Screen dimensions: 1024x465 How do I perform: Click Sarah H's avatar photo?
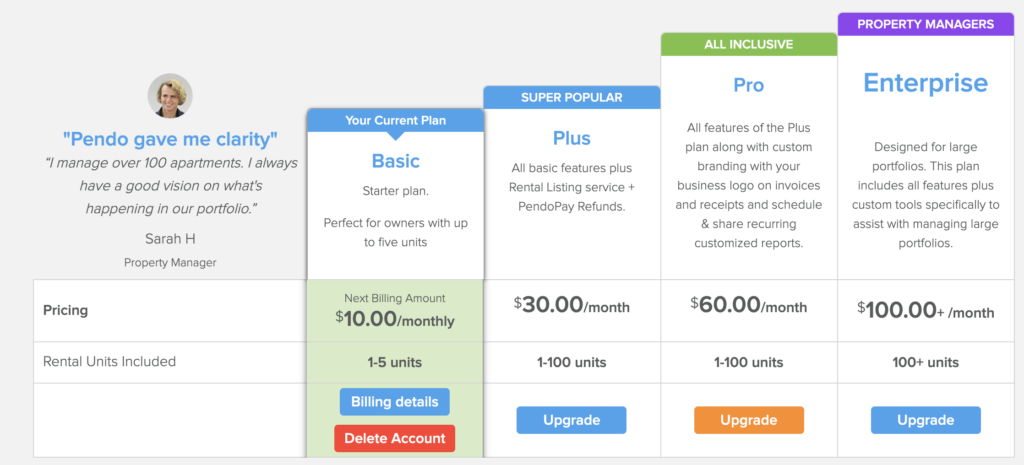170,95
